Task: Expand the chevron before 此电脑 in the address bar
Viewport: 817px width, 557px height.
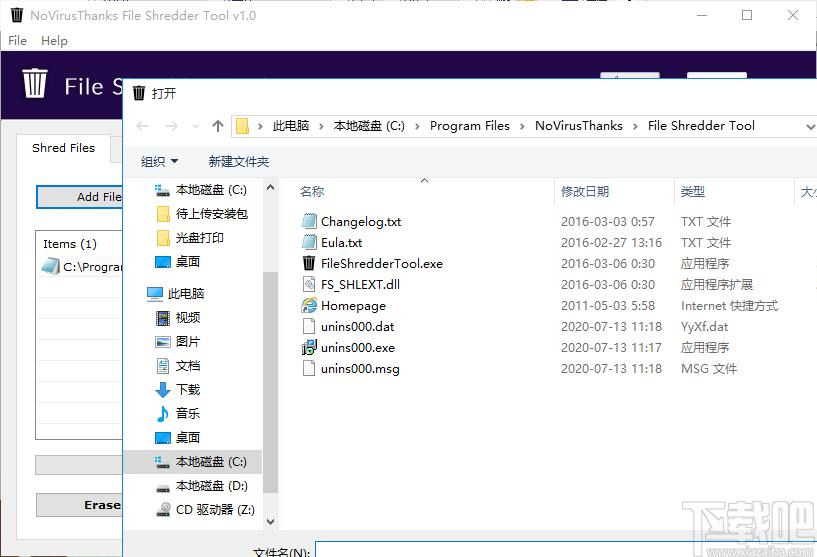Action: tap(260, 126)
